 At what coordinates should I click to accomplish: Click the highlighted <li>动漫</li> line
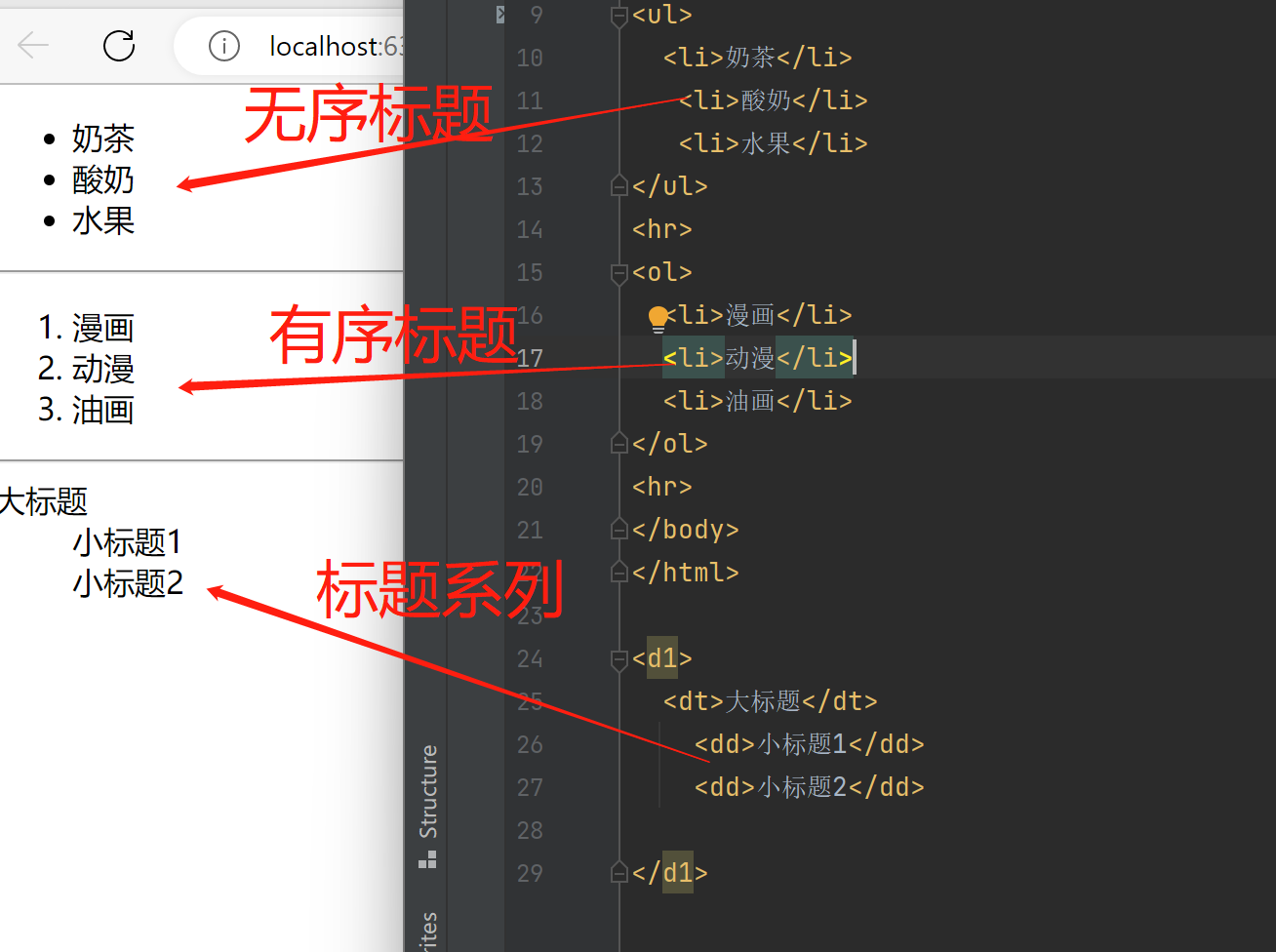[758, 358]
